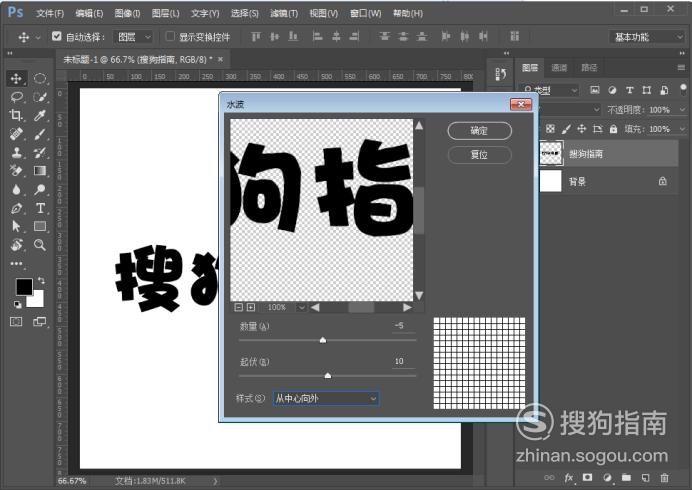Select the History Brush tool
The width and height of the screenshot is (692, 490).
point(40,152)
